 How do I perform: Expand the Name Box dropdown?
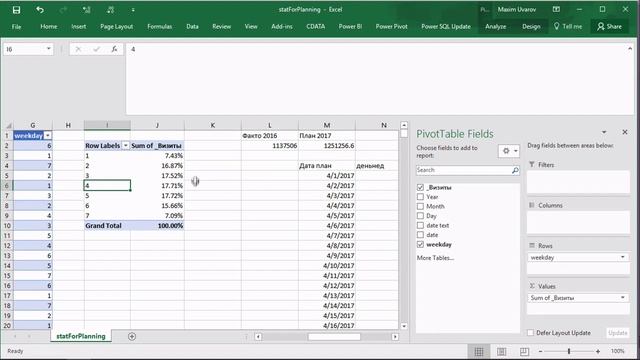pyautogui.click(x=48, y=49)
